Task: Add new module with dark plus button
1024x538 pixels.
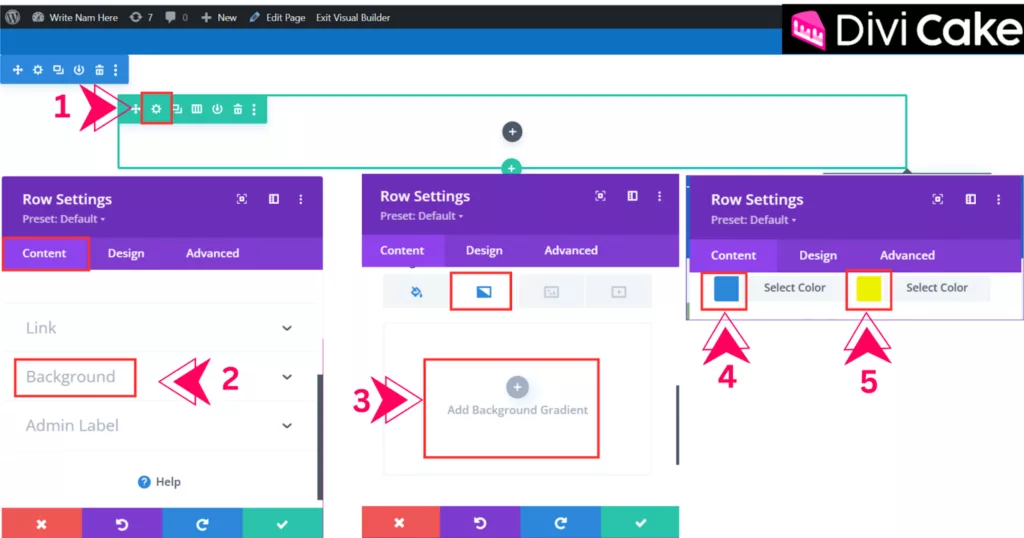Action: [512, 132]
